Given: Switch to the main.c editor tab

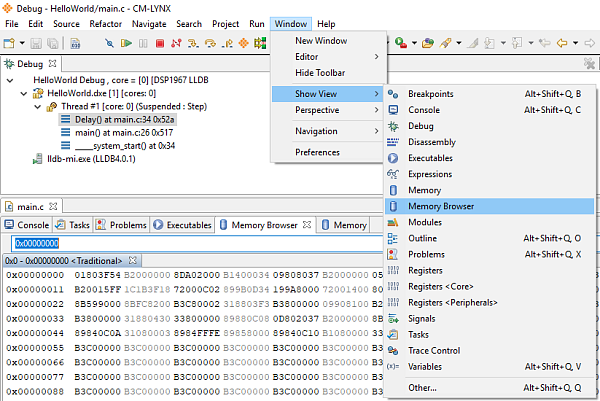Looking at the screenshot, I should (x=30, y=207).
